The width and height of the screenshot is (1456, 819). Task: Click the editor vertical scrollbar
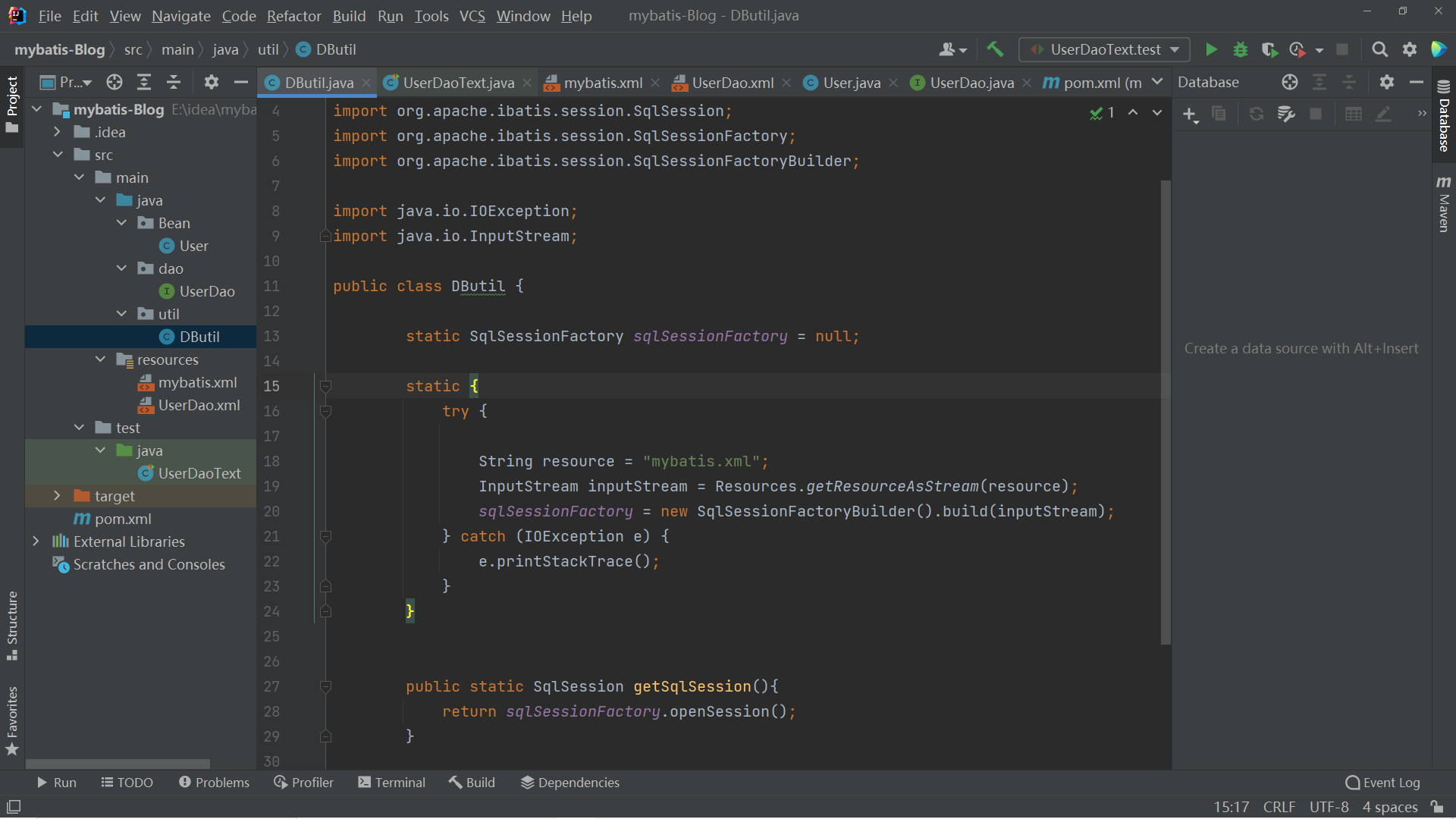[1166, 409]
